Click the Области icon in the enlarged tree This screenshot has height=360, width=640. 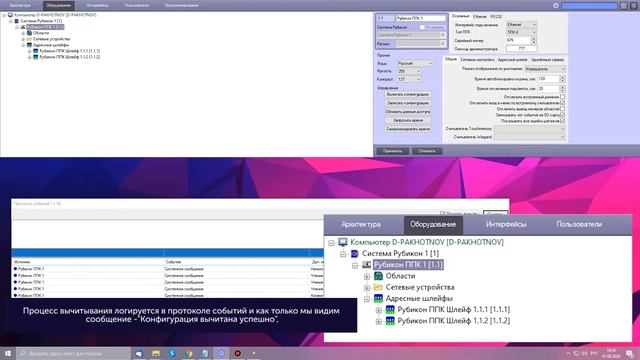(x=378, y=276)
